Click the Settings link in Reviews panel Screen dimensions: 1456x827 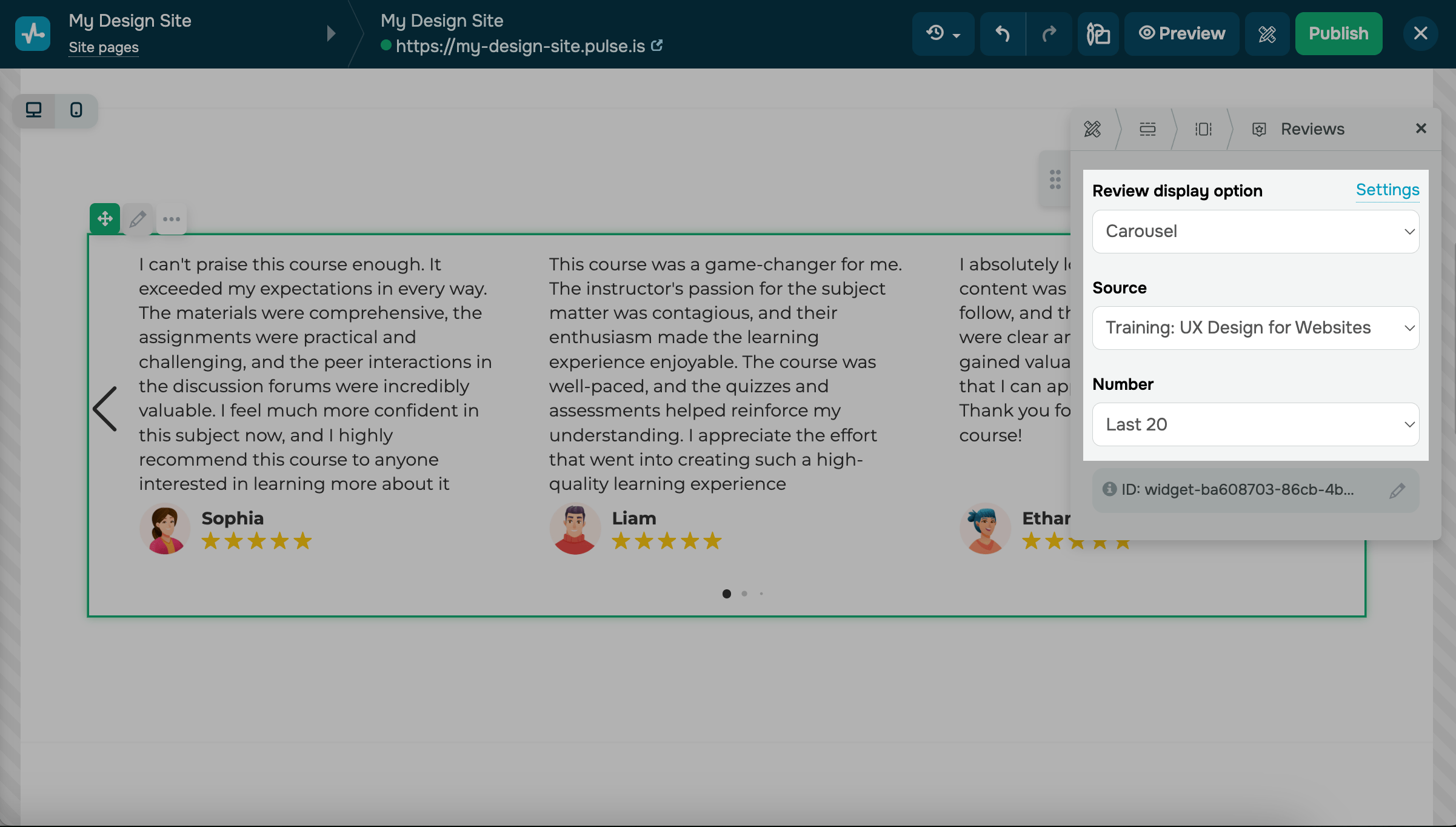[x=1387, y=190]
